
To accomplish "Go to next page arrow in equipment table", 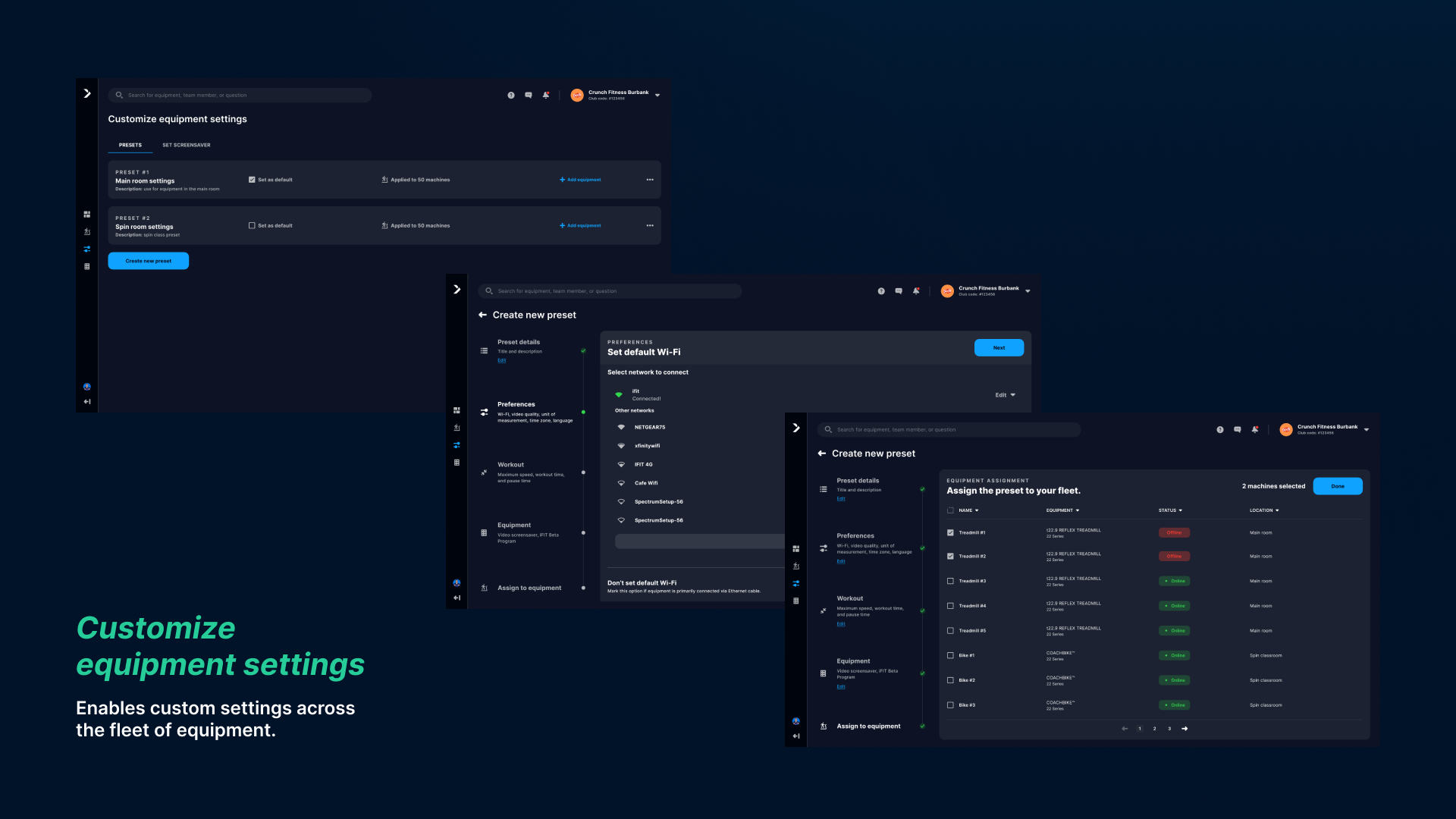I will (x=1185, y=729).
